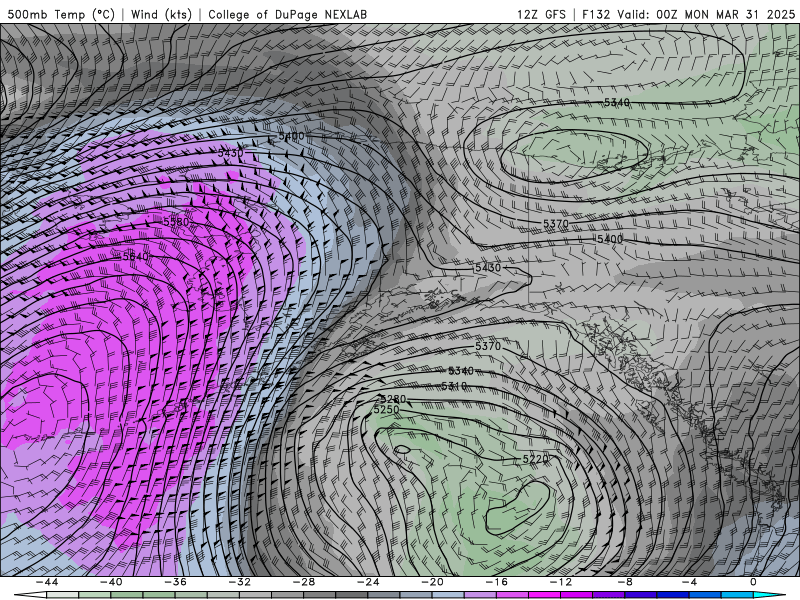Select the 5310 contour label
The height and width of the screenshot is (600, 800).
click(x=454, y=386)
